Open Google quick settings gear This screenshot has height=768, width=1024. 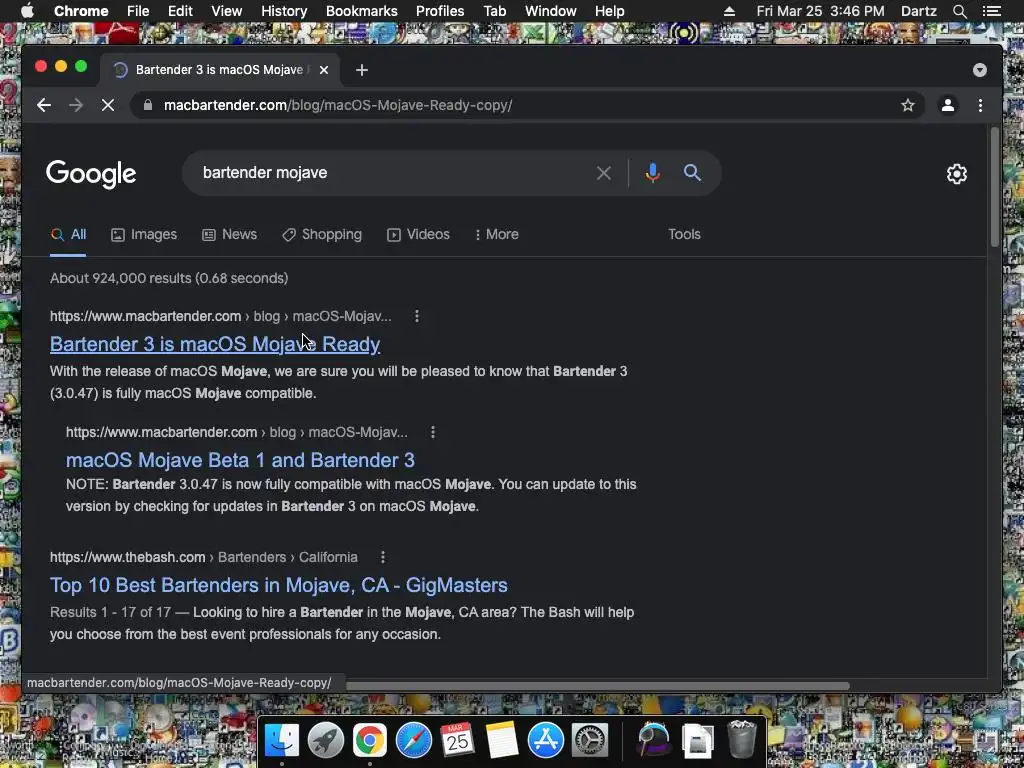coord(957,174)
